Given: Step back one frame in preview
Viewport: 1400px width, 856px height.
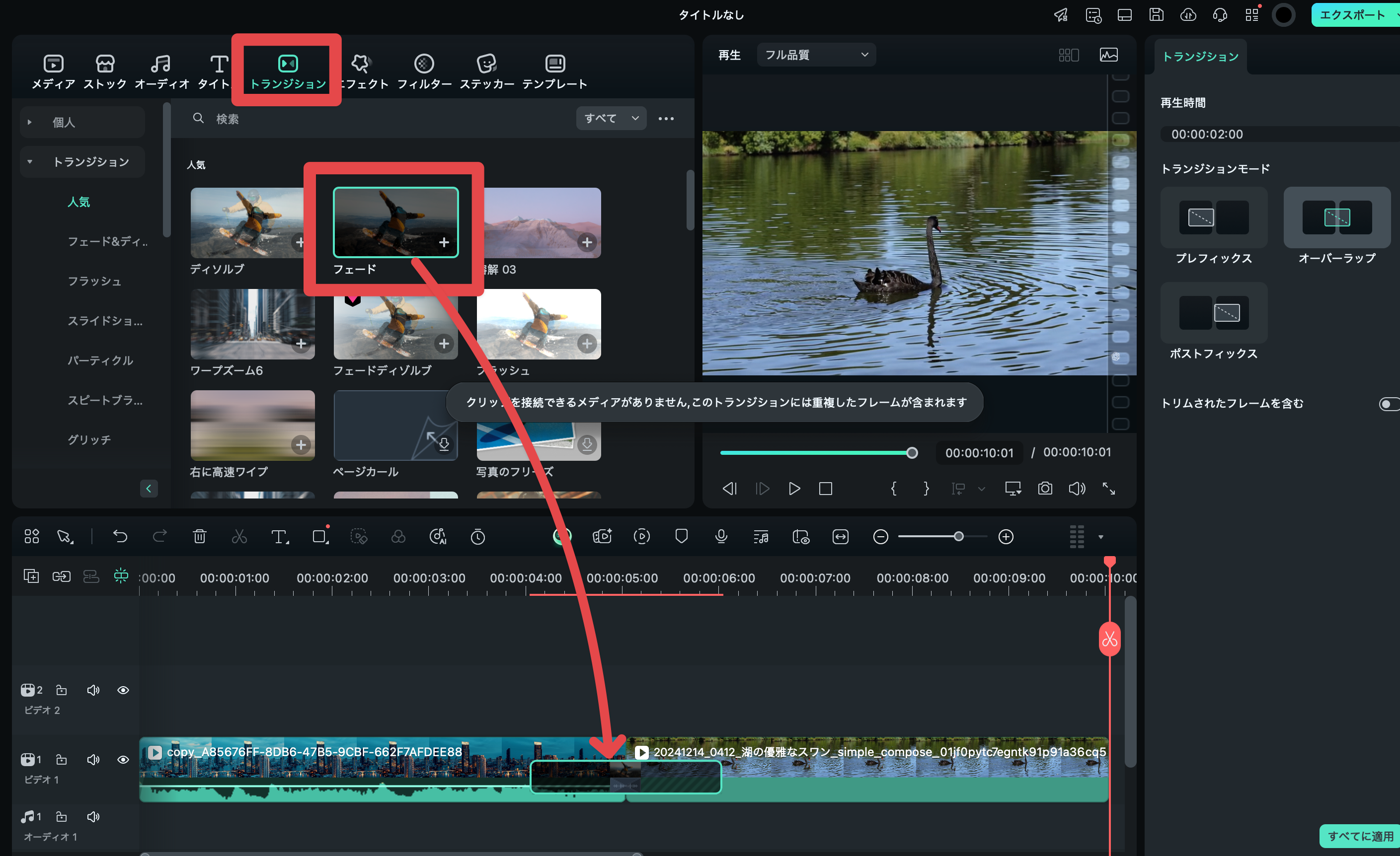Looking at the screenshot, I should [729, 489].
